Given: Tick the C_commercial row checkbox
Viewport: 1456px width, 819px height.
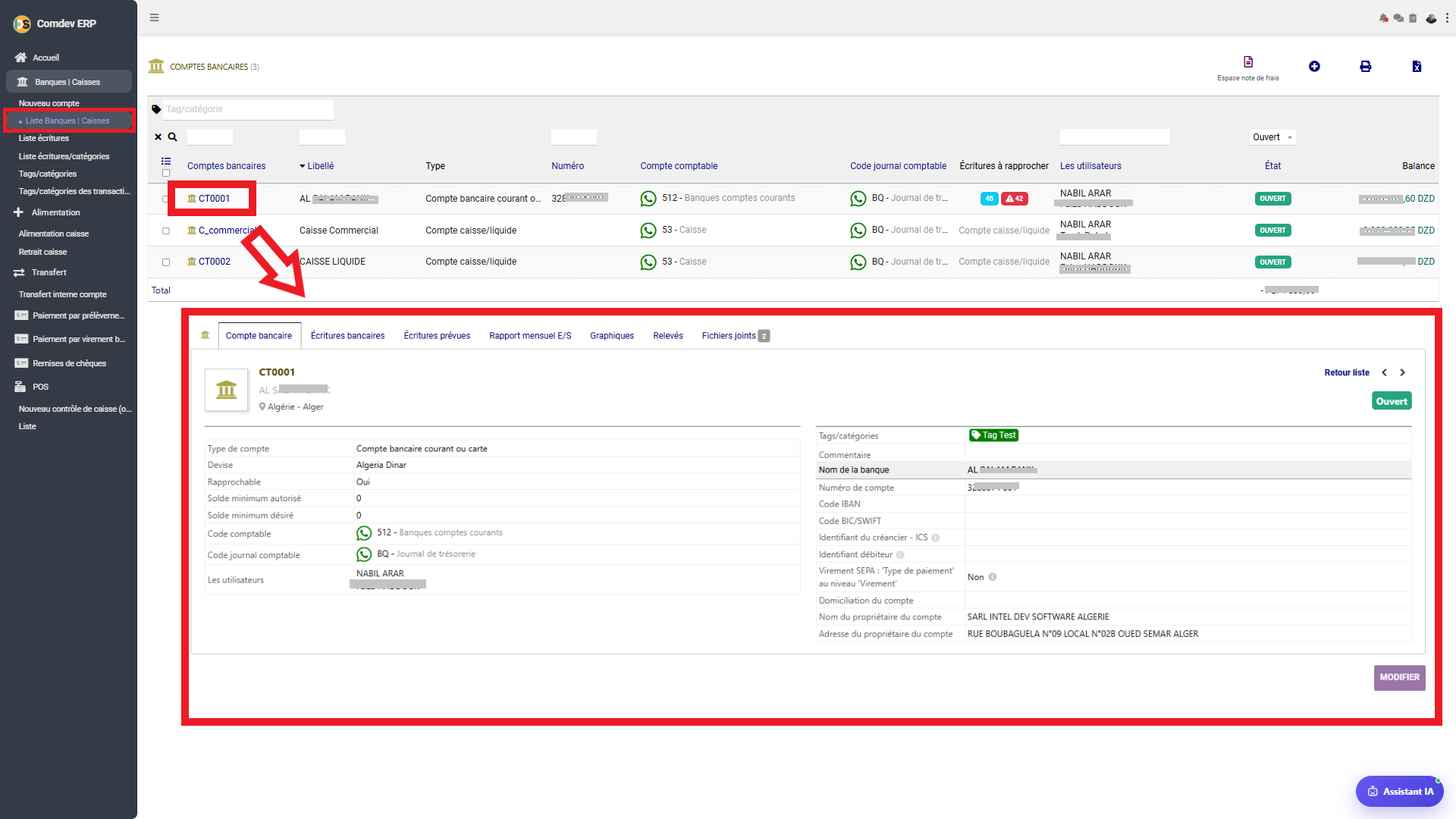Looking at the screenshot, I should coord(165,231).
